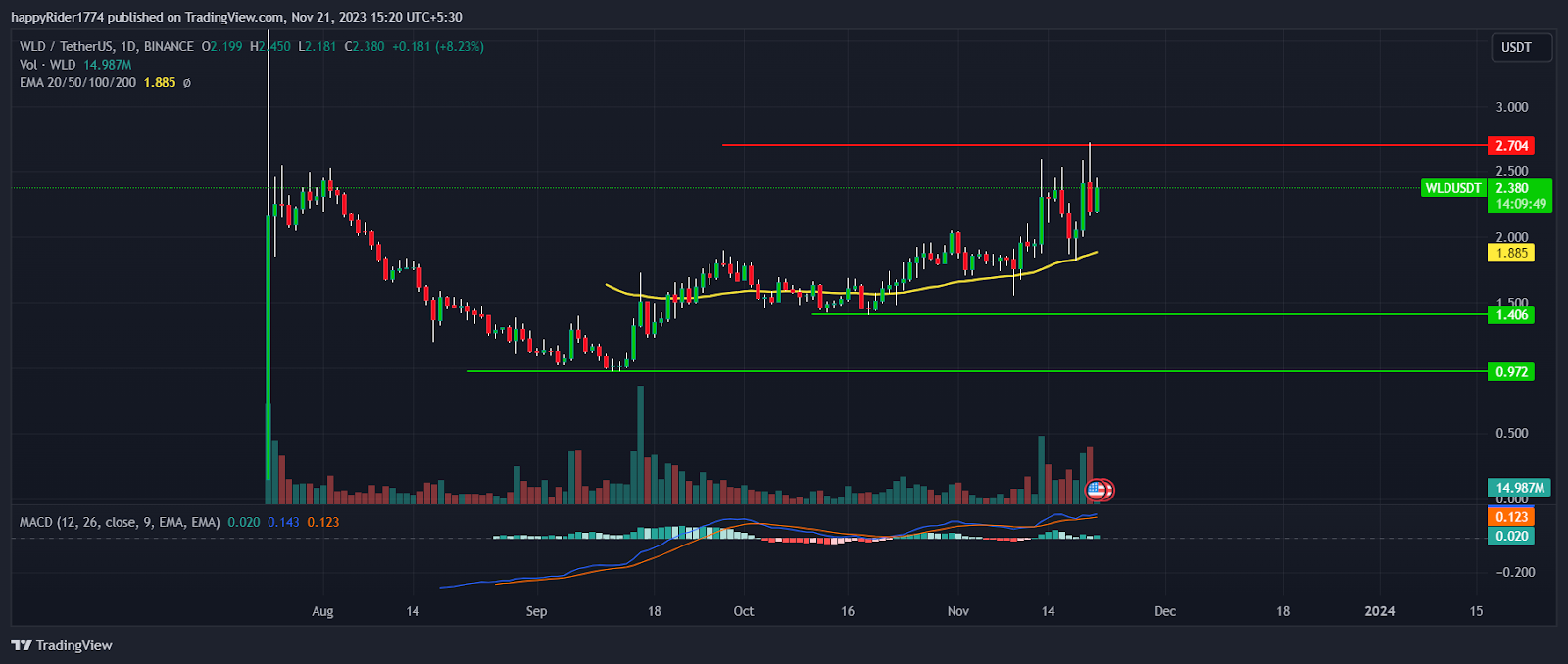Select the EMA 20/50/100/200 indicator legend
The width and height of the screenshot is (1568, 664).
pos(77,83)
